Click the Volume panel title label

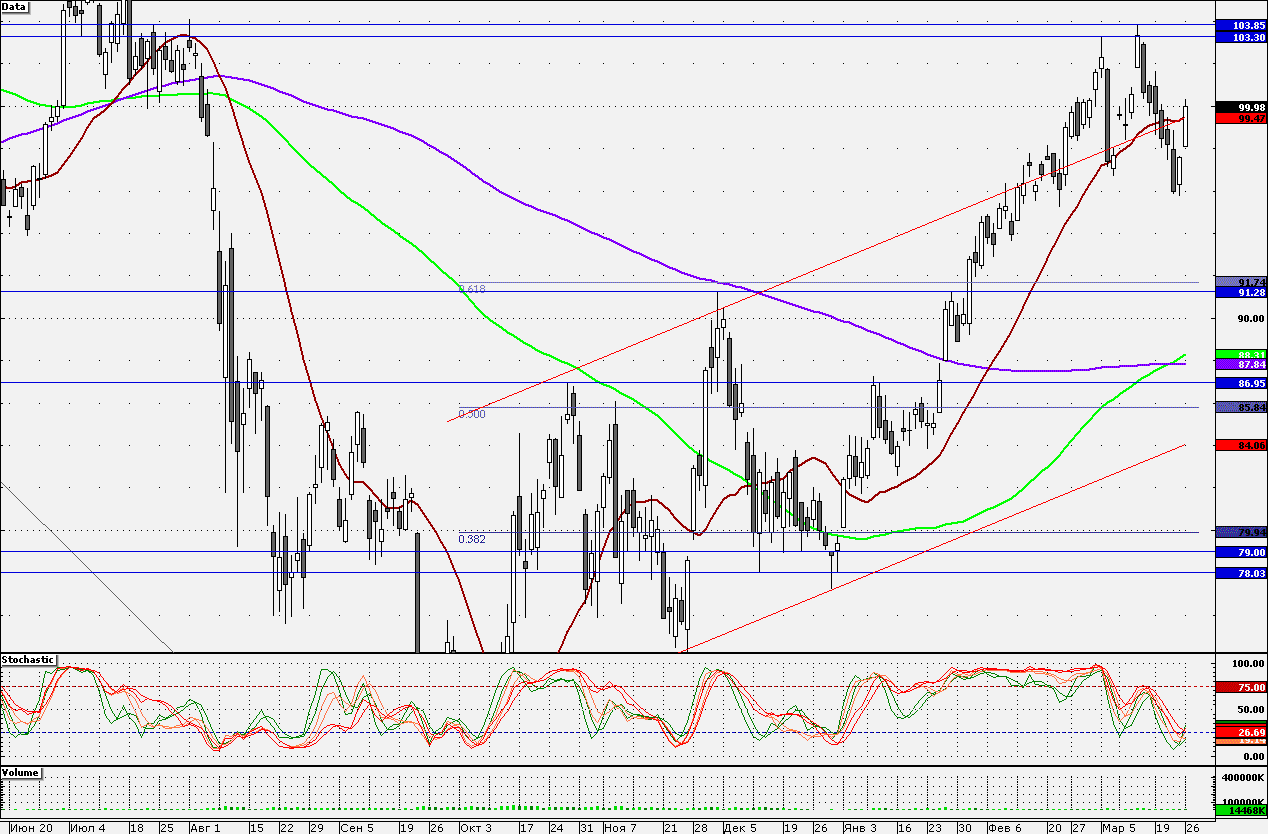pos(19,774)
